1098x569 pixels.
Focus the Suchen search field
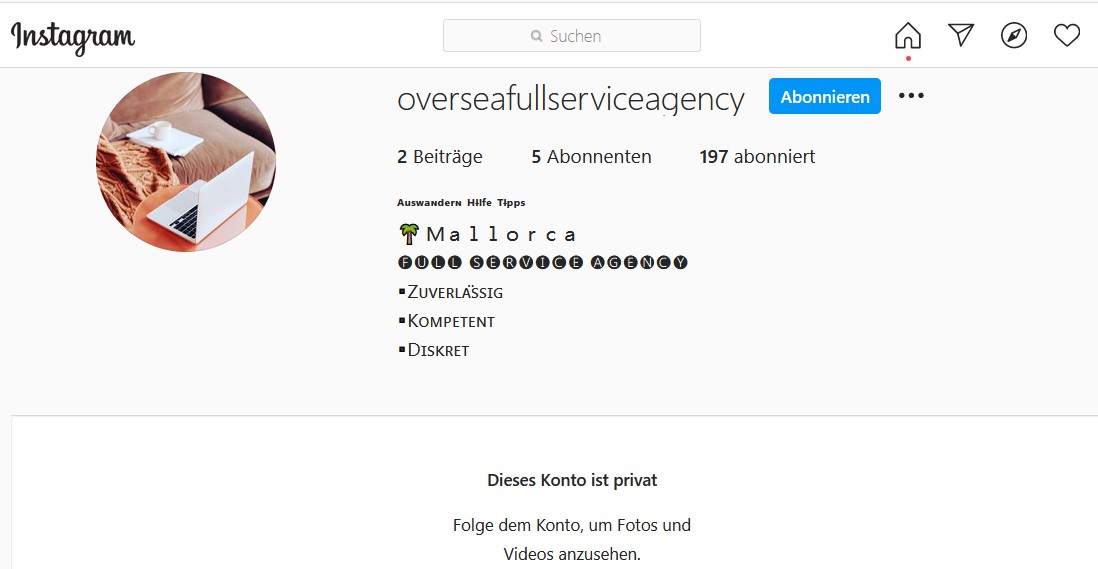[571, 36]
